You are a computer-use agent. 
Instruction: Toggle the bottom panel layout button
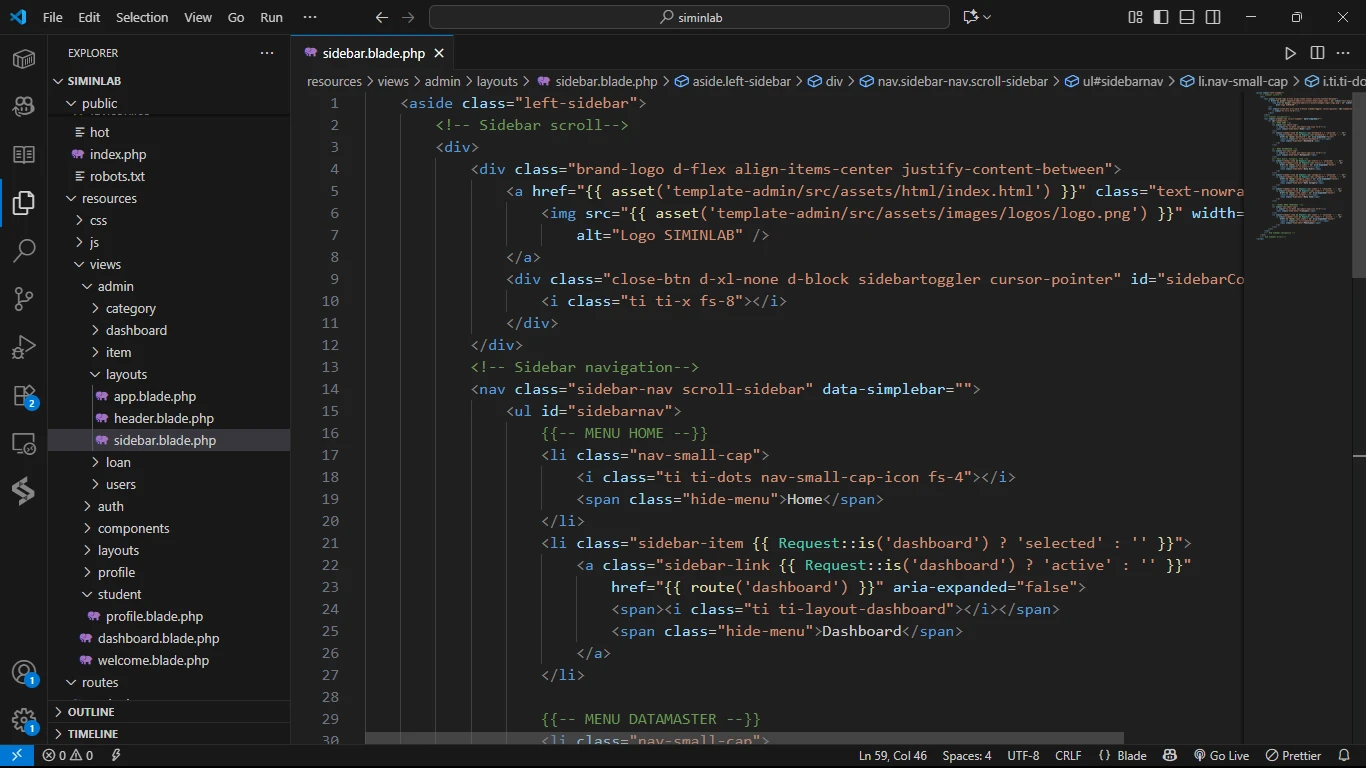coord(1187,17)
